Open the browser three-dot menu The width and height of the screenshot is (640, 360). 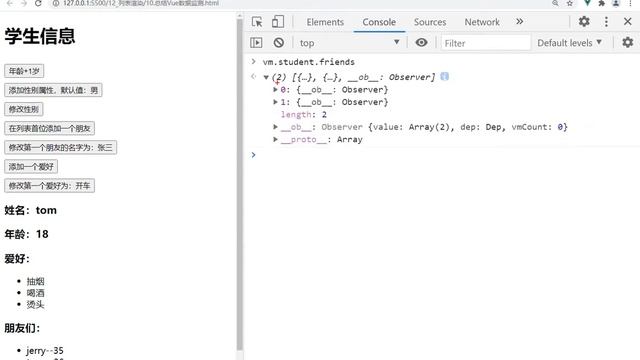point(631,3)
